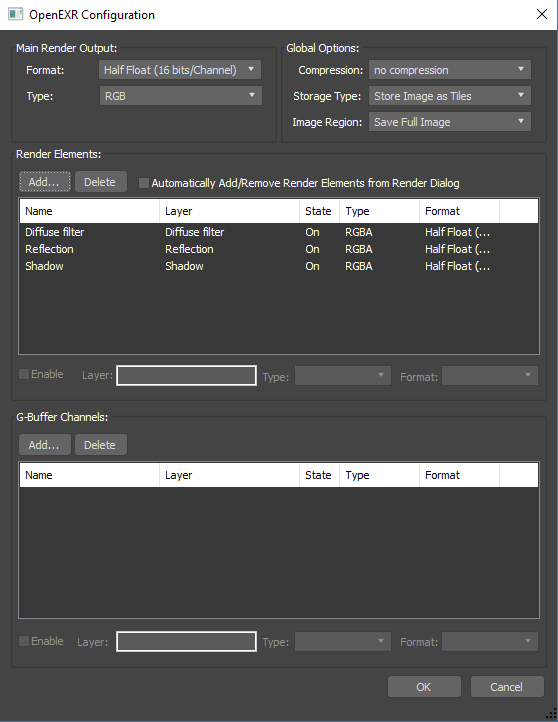The image size is (558, 722).
Task: Click the OpenEXR window title icon
Action: pyautogui.click(x=15, y=14)
